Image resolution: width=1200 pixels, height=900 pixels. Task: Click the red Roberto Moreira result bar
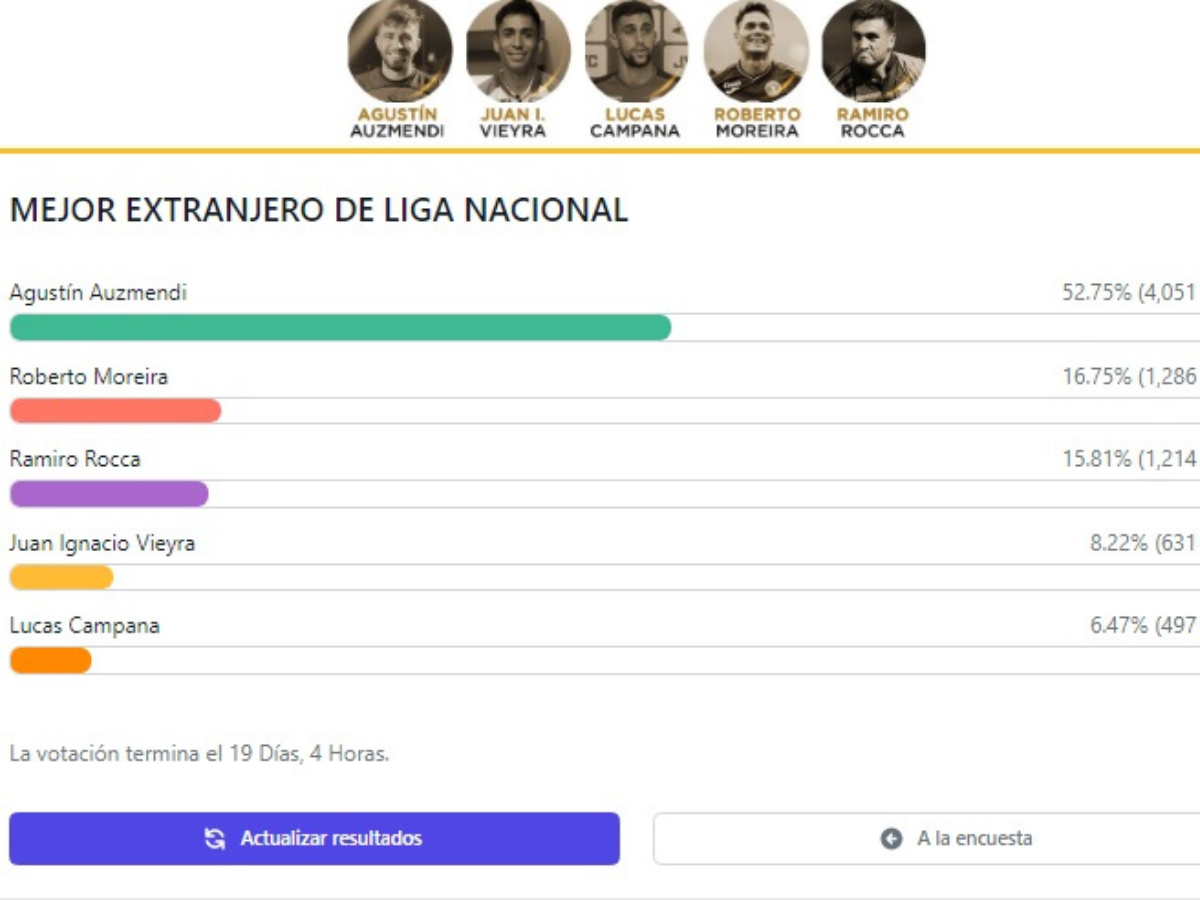click(115, 410)
